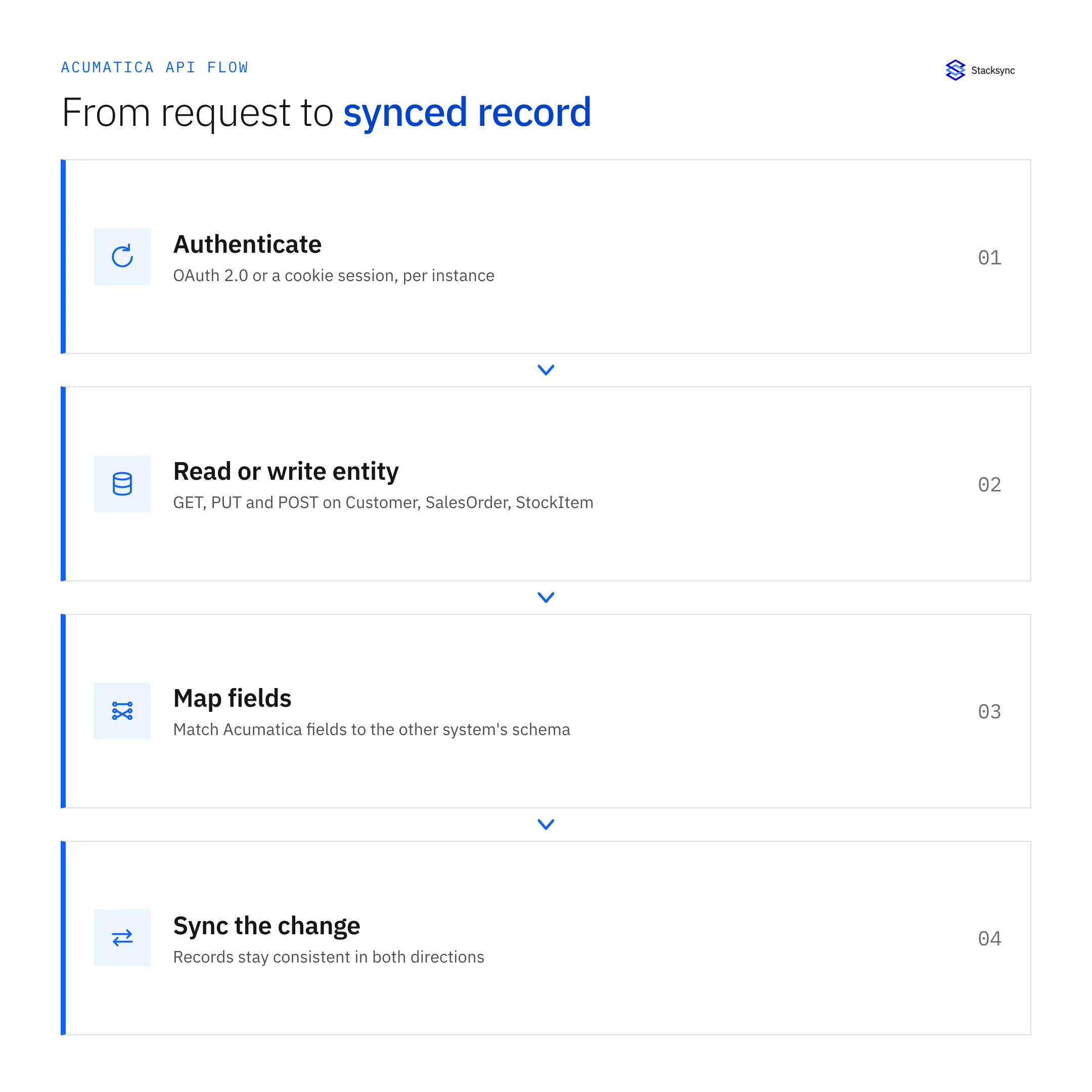Click the Map fields crossing-nodes icon
Image resolution: width=1092 pixels, height=1092 pixels.
122,711
